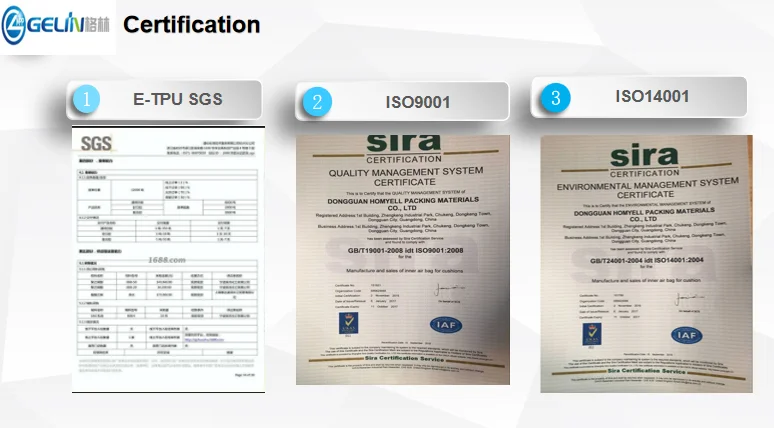Click 'Manufacture and sales of inner air bag for cushions'
Image resolution: width=774 pixels, height=428 pixels.
coord(404,271)
